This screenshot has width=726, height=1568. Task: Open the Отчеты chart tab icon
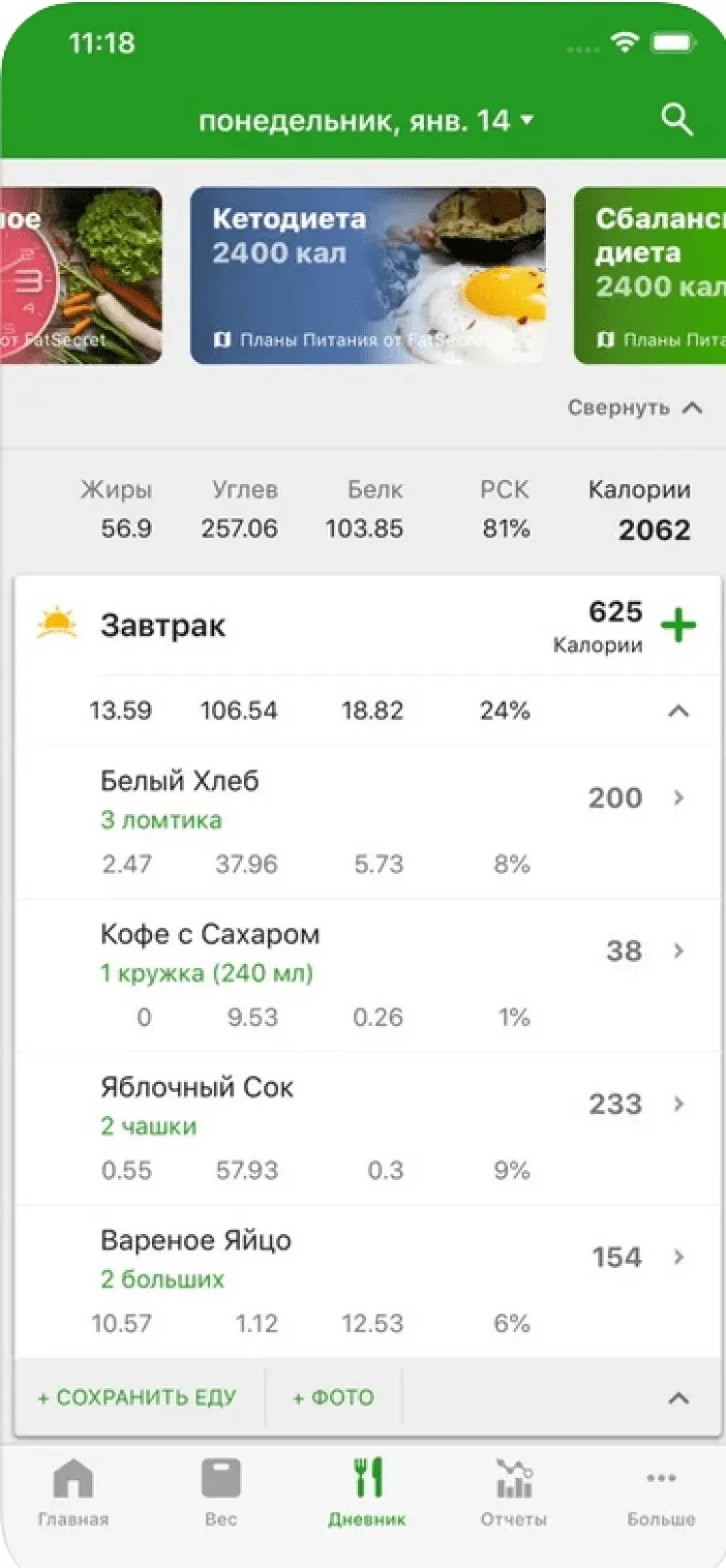[514, 1480]
